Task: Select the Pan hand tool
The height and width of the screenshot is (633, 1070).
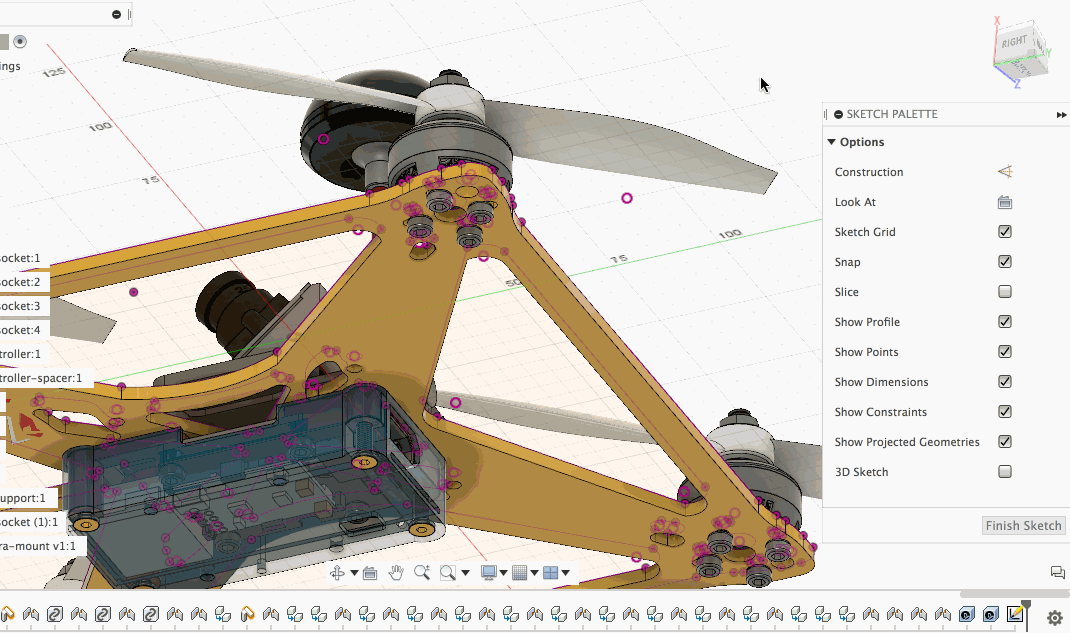Action: click(396, 573)
